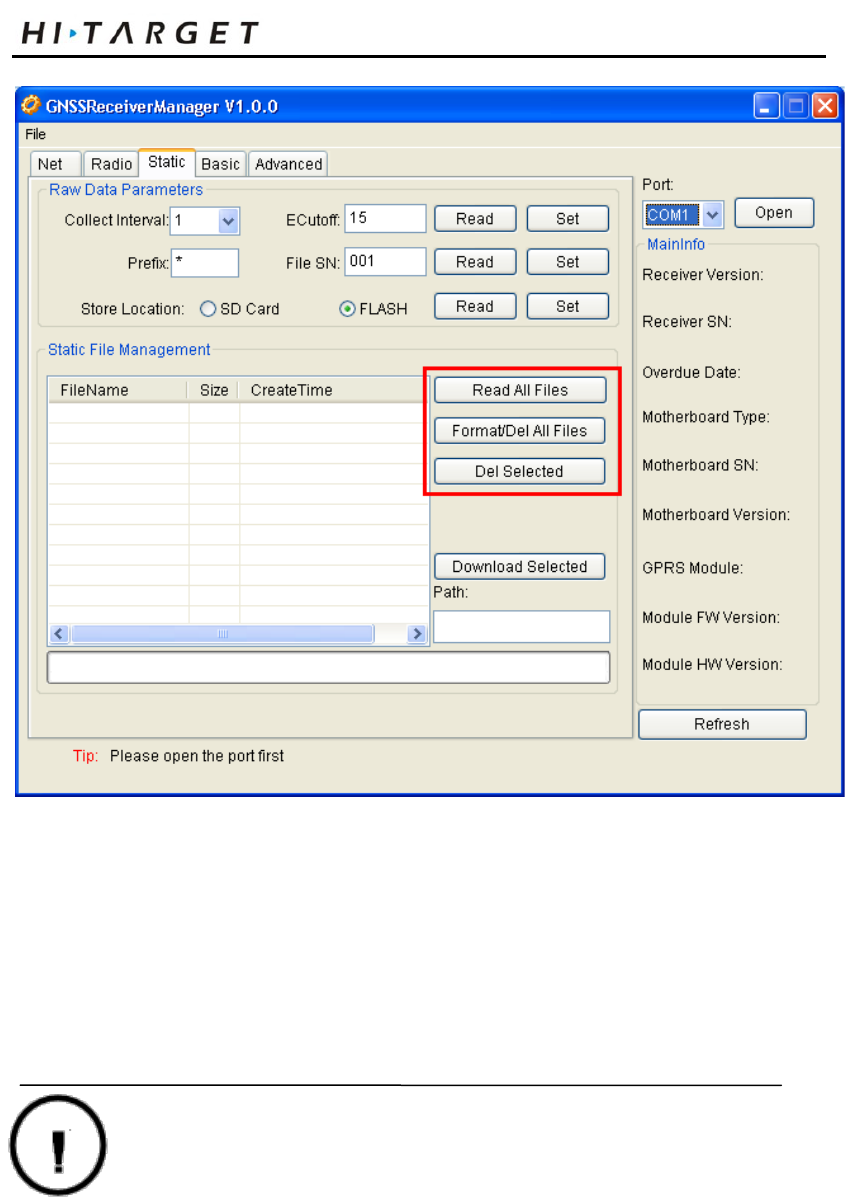The width and height of the screenshot is (845, 1201).
Task: Click Download Selected button
Action: [520, 566]
